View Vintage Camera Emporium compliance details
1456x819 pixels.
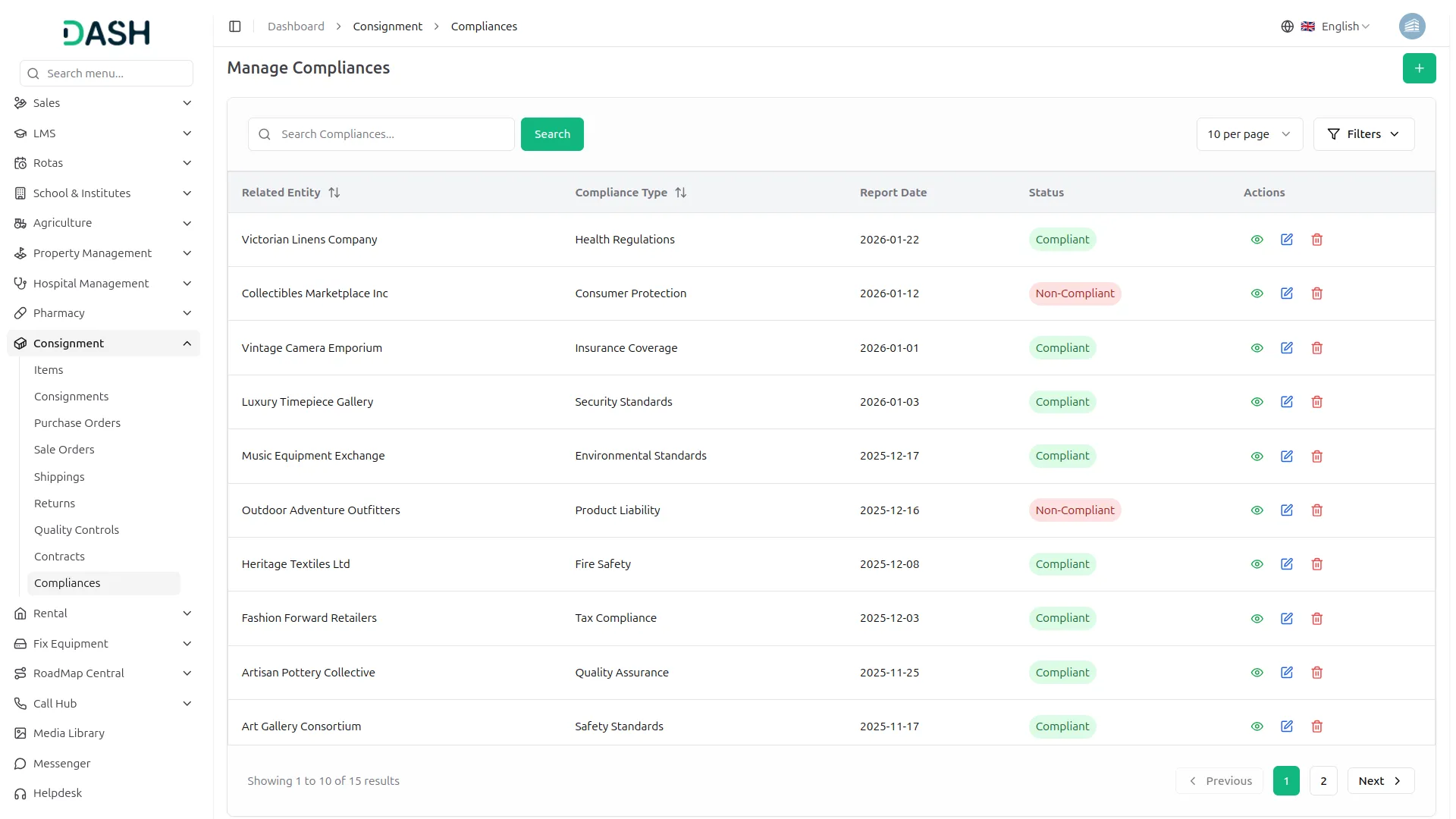point(1257,348)
